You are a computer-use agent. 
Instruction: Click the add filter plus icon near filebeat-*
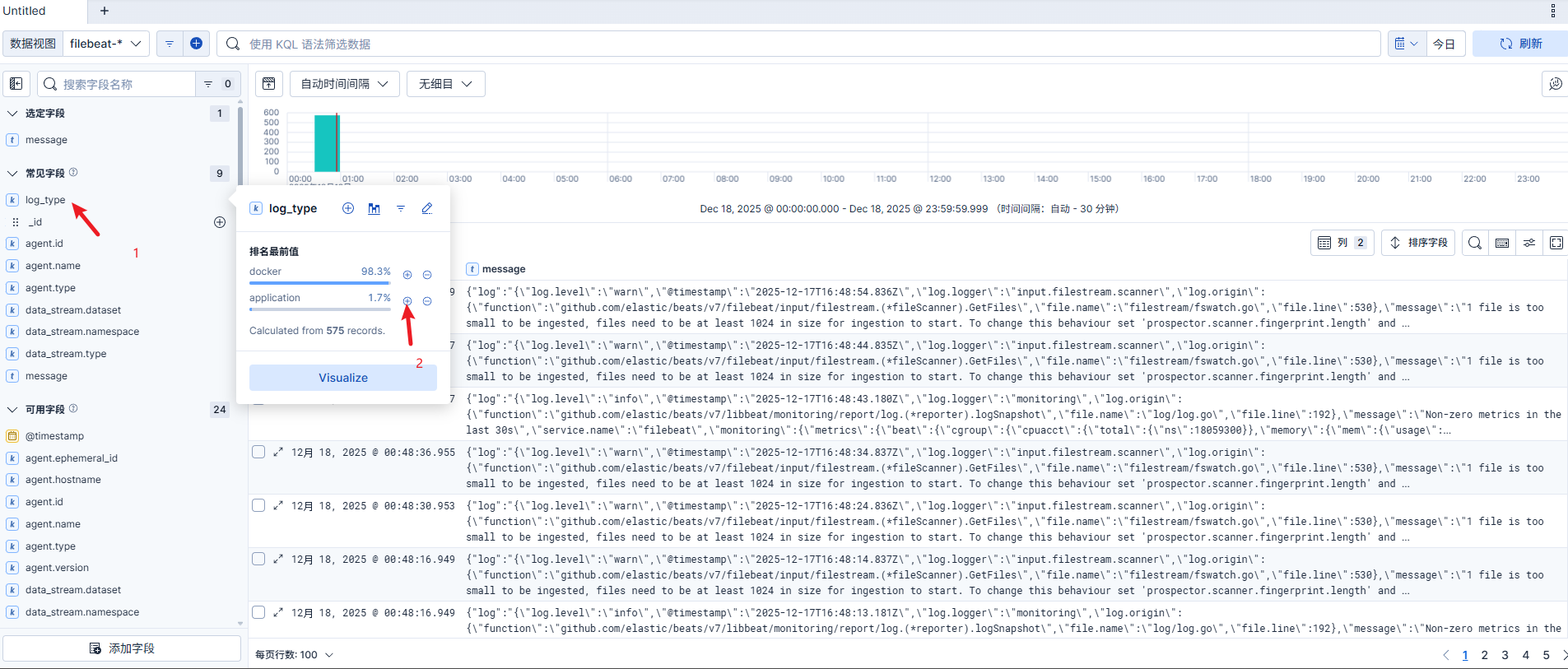tap(196, 44)
